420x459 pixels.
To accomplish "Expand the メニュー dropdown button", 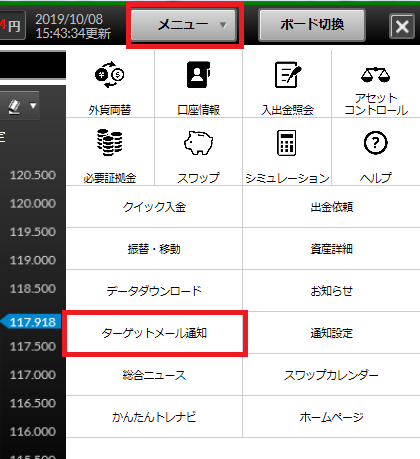I will coord(184,25).
